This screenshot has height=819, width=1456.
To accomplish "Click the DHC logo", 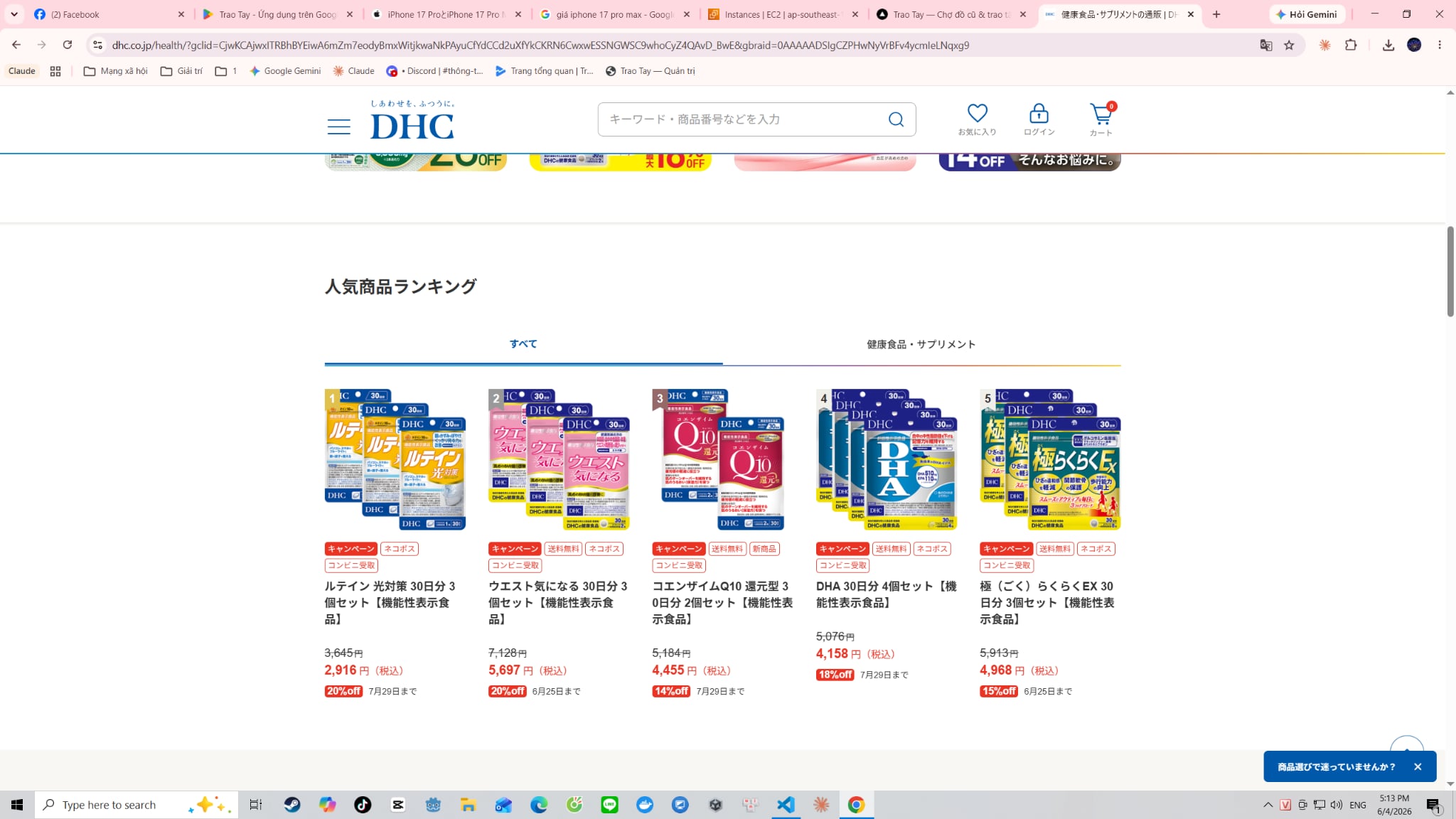I will 412,119.
